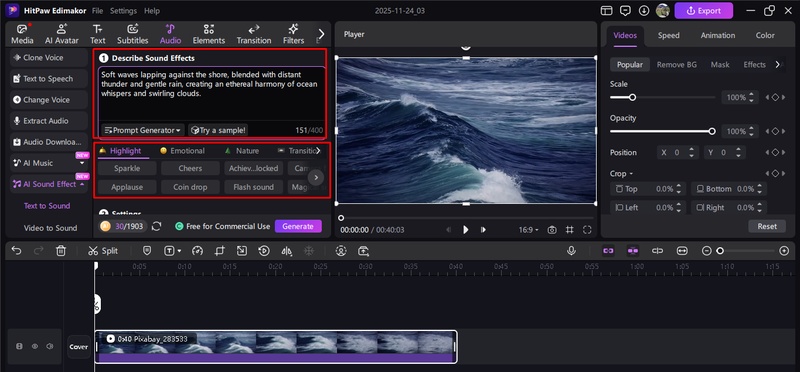The height and width of the screenshot is (372, 800).
Task: Open Text to Speech tool
Action: click(x=48, y=79)
